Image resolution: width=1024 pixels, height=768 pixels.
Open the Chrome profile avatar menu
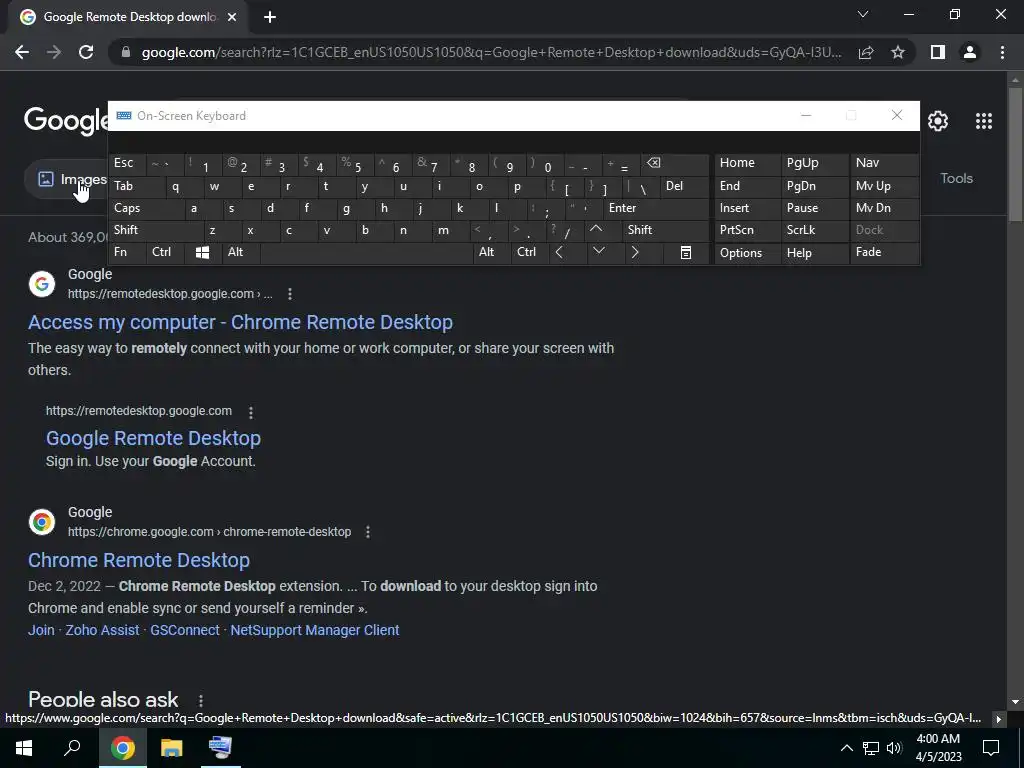pyautogui.click(x=970, y=52)
